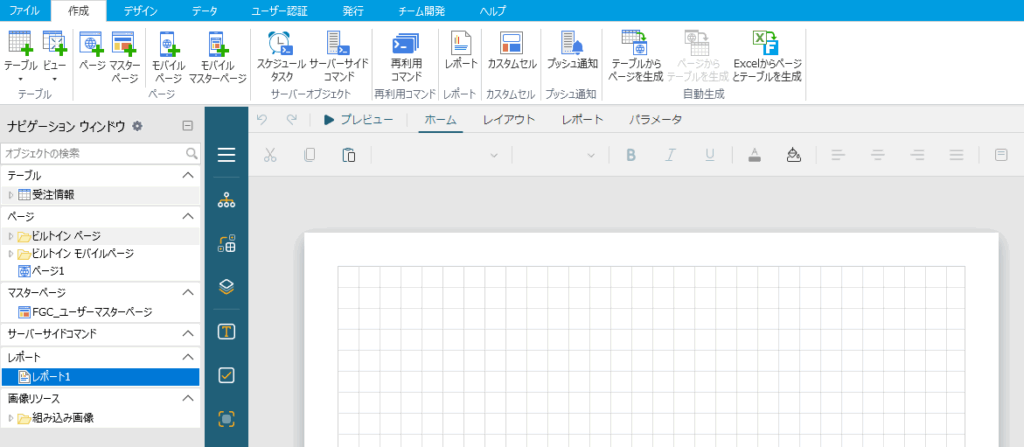The height and width of the screenshot is (447, 1024).
Task: Click the プッシュ通知 bell icon
Action: 572,44
